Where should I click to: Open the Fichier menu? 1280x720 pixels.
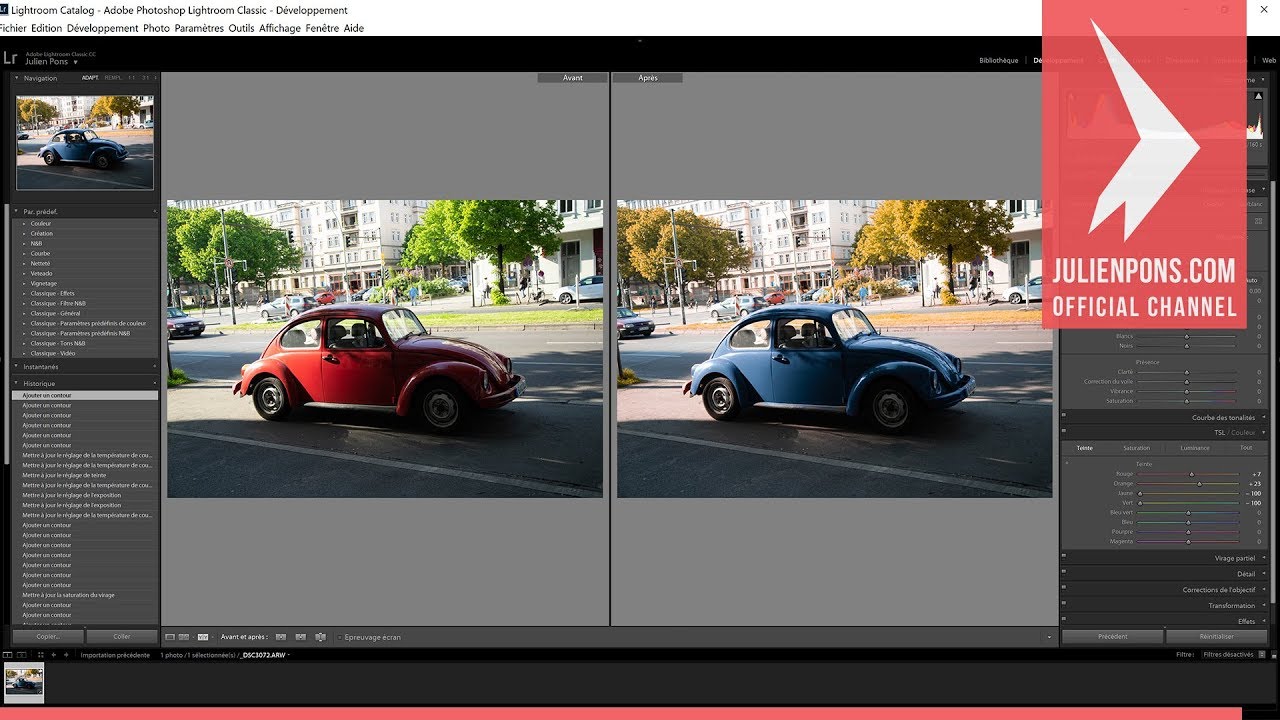13,28
